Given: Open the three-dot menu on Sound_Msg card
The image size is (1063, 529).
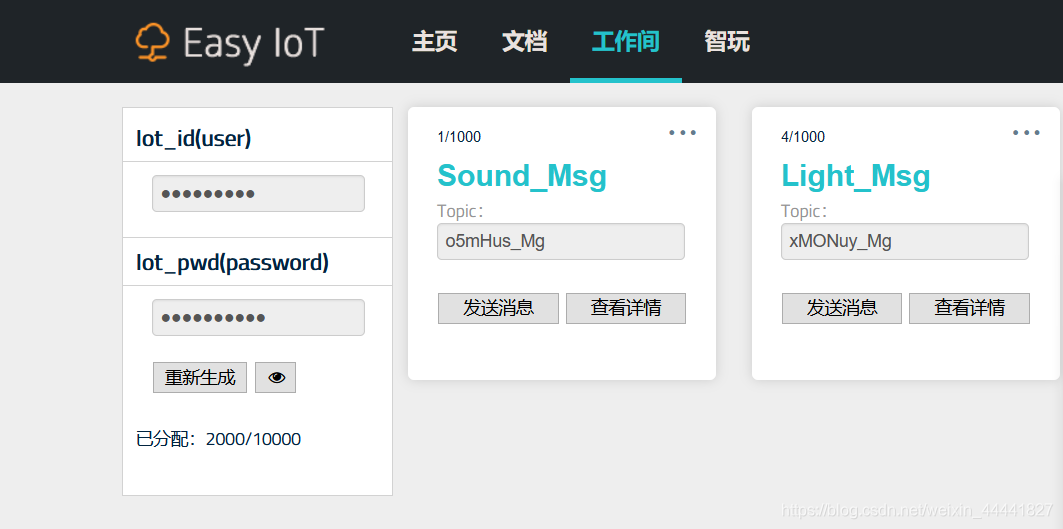Looking at the screenshot, I should [683, 133].
